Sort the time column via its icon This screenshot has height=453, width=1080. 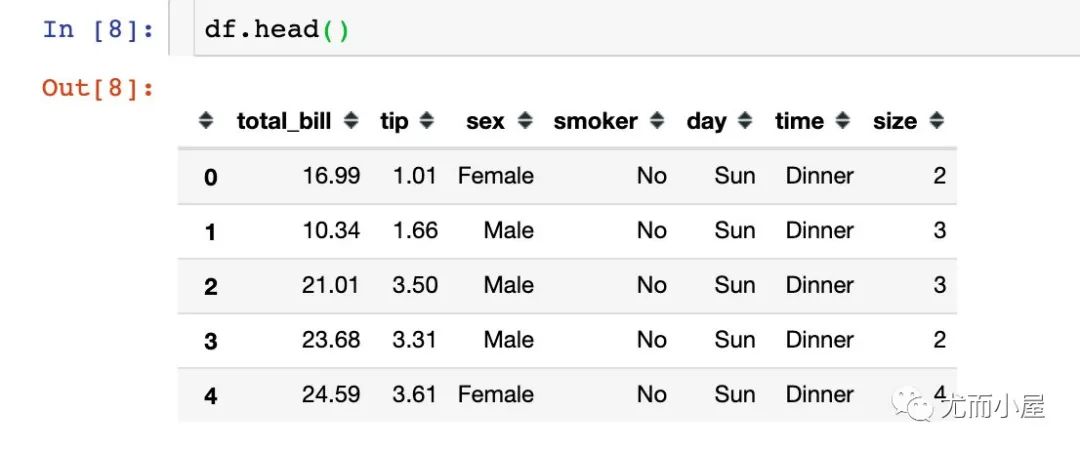843,121
